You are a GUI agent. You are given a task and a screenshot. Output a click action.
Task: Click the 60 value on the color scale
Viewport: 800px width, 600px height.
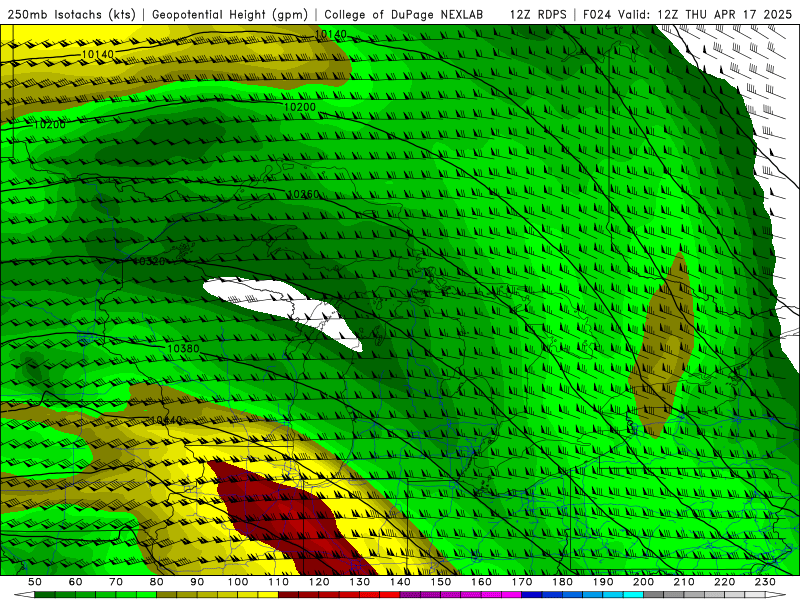coord(76,582)
